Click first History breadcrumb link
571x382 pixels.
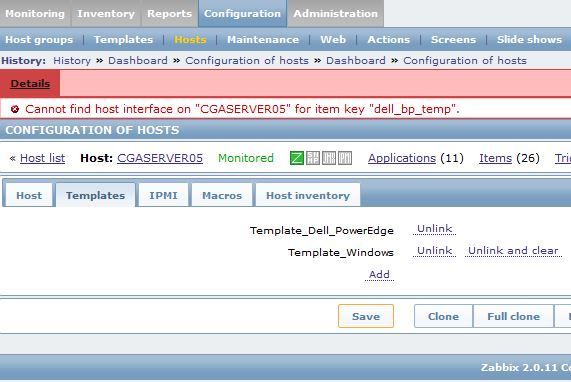[72, 60]
